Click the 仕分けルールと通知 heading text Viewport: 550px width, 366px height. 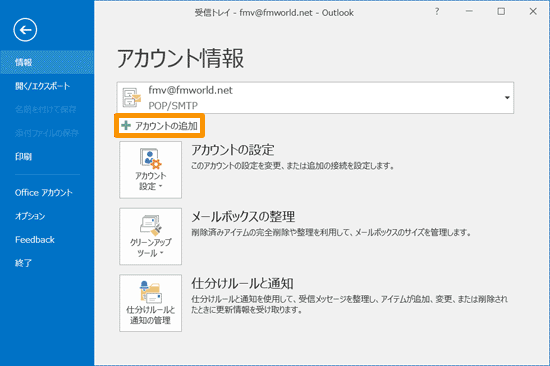point(242,283)
